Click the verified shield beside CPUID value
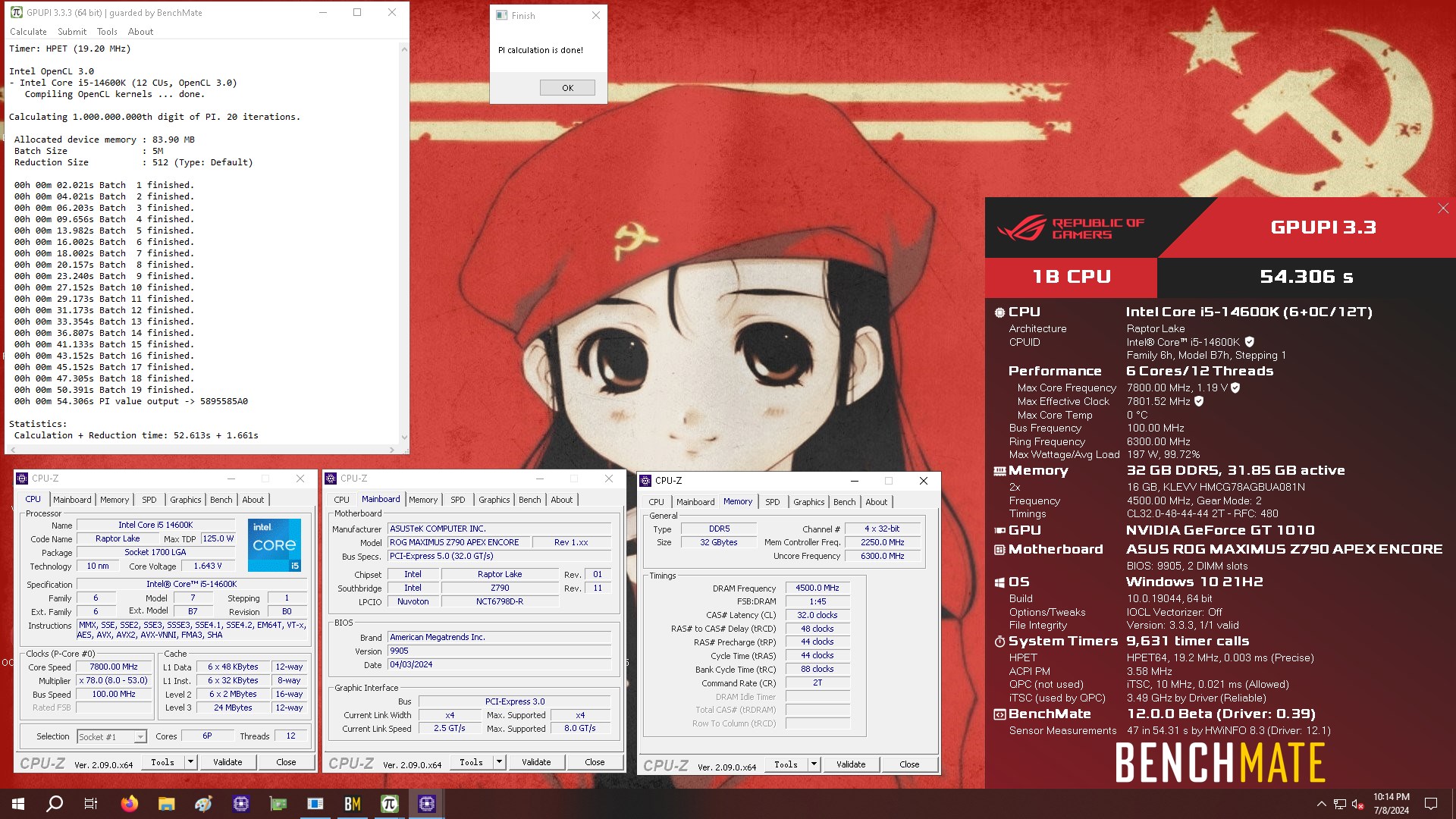1456x819 pixels. click(1250, 342)
